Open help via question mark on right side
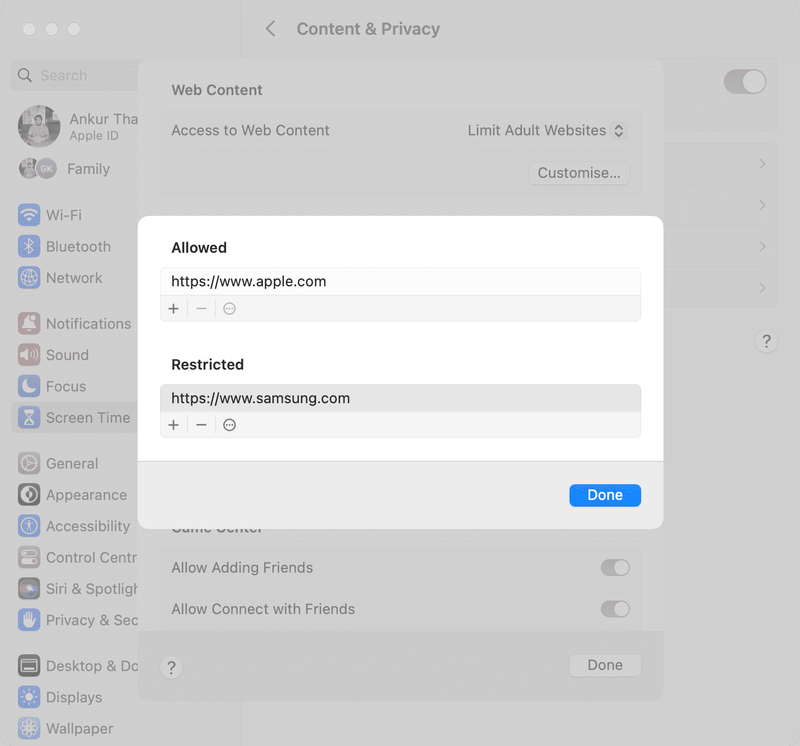 click(766, 341)
